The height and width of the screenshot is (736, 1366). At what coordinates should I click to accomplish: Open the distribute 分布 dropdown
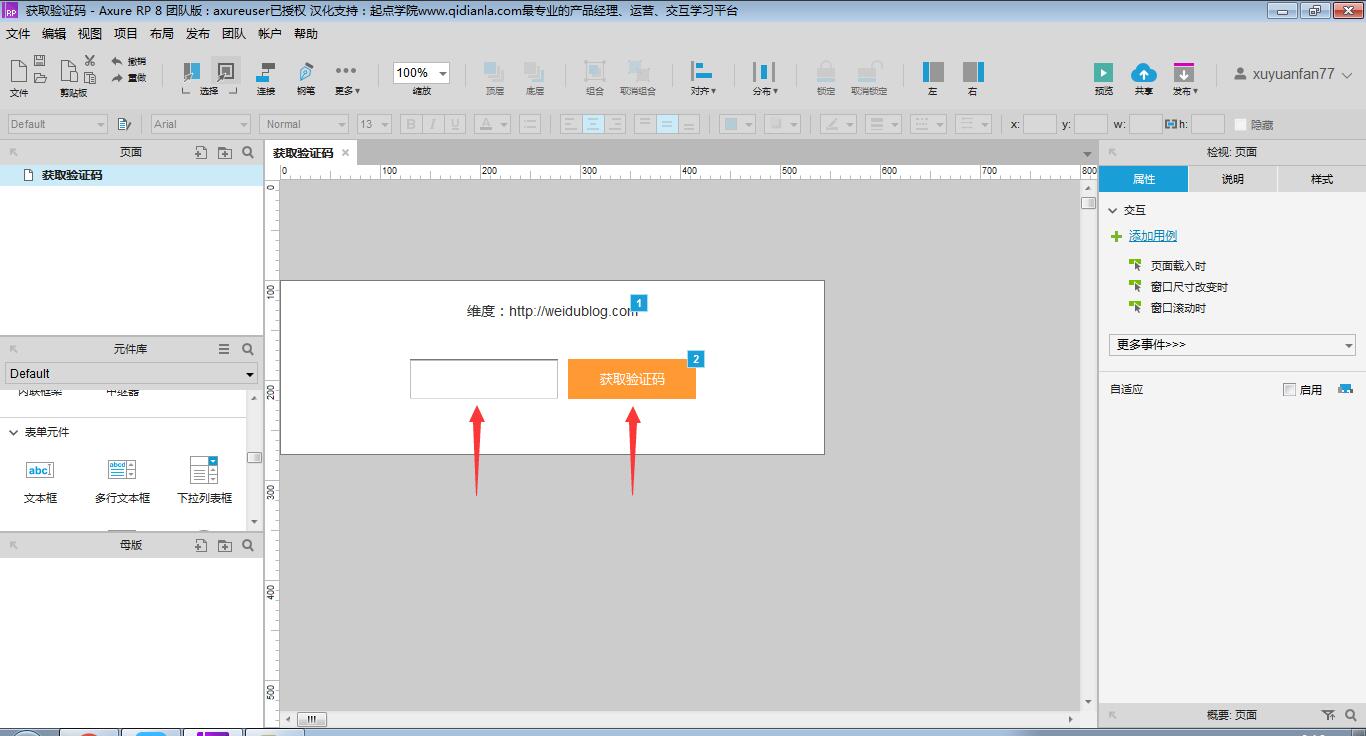coord(764,78)
